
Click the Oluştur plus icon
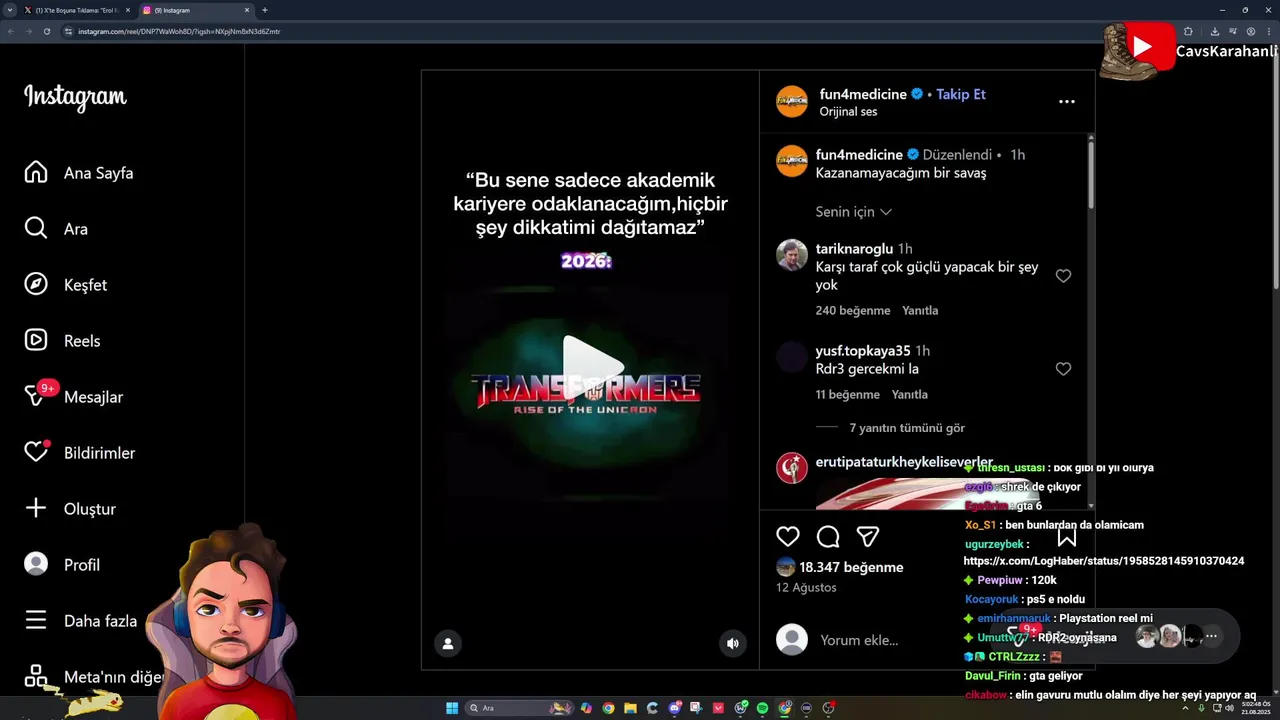click(x=36, y=508)
